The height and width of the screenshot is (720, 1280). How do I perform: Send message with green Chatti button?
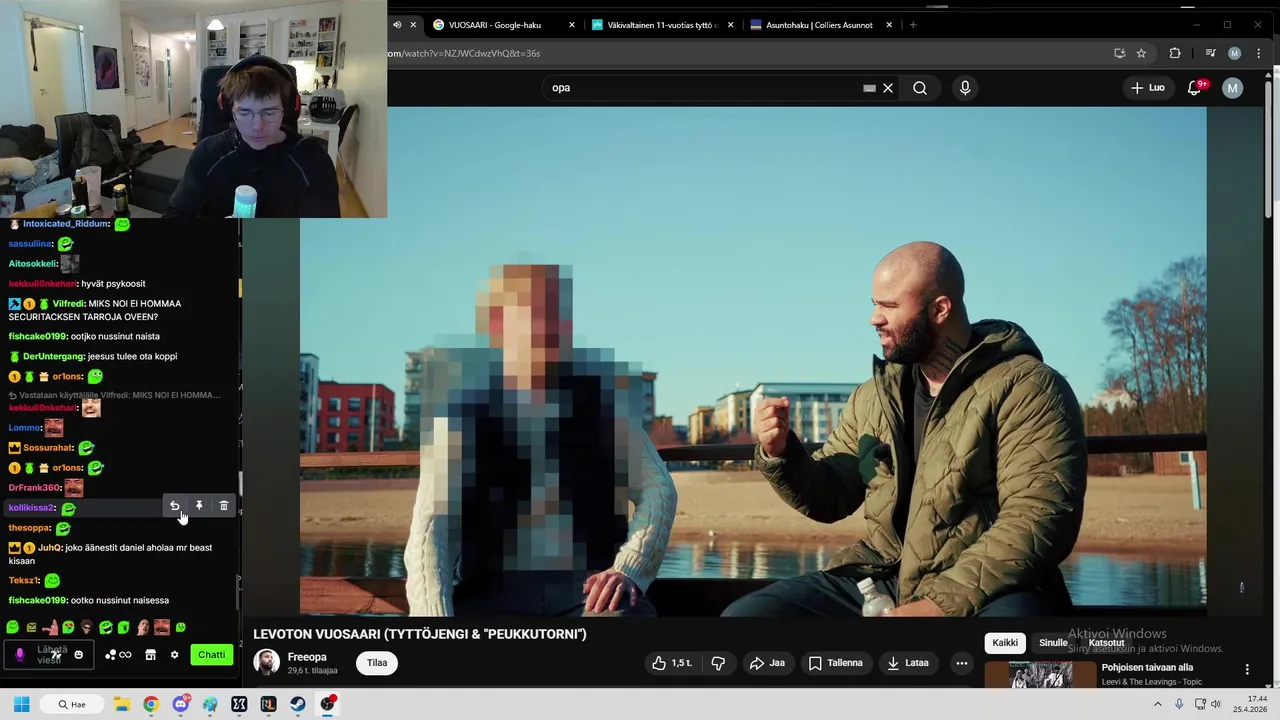pos(211,655)
